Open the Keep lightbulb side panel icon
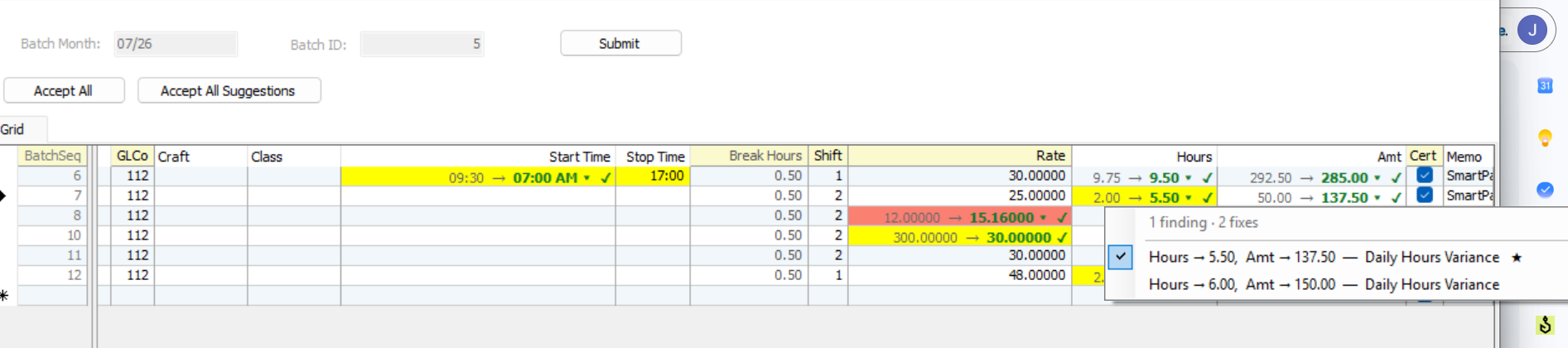The image size is (1568, 348). 1545,138
